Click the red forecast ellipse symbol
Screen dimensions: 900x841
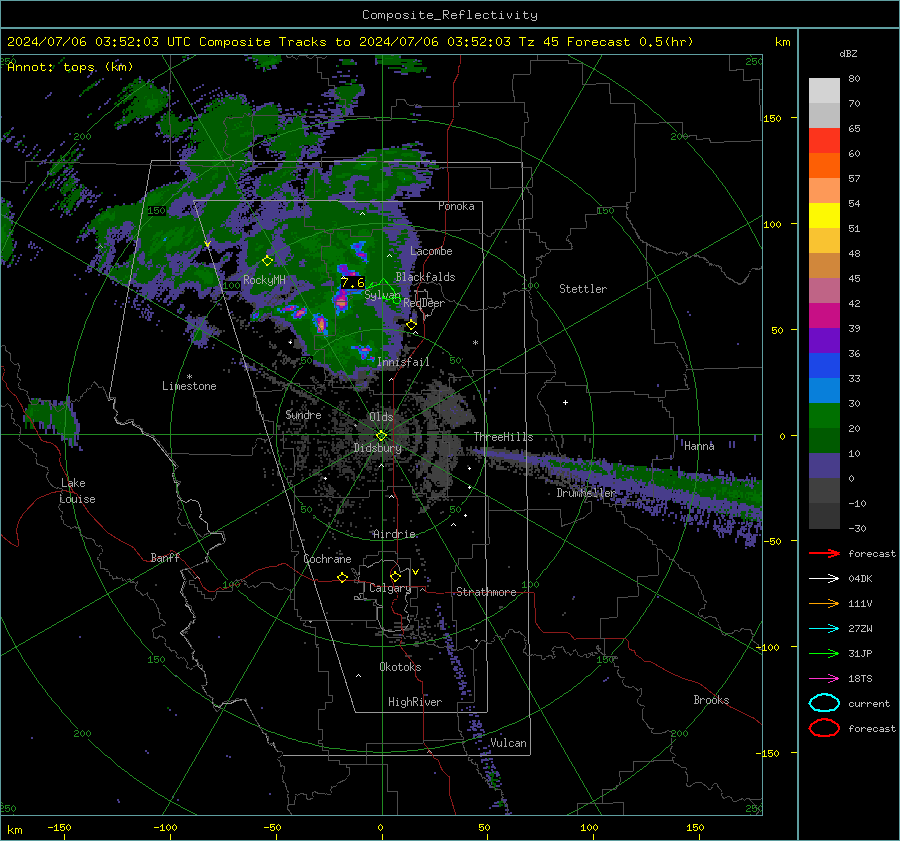click(x=824, y=728)
